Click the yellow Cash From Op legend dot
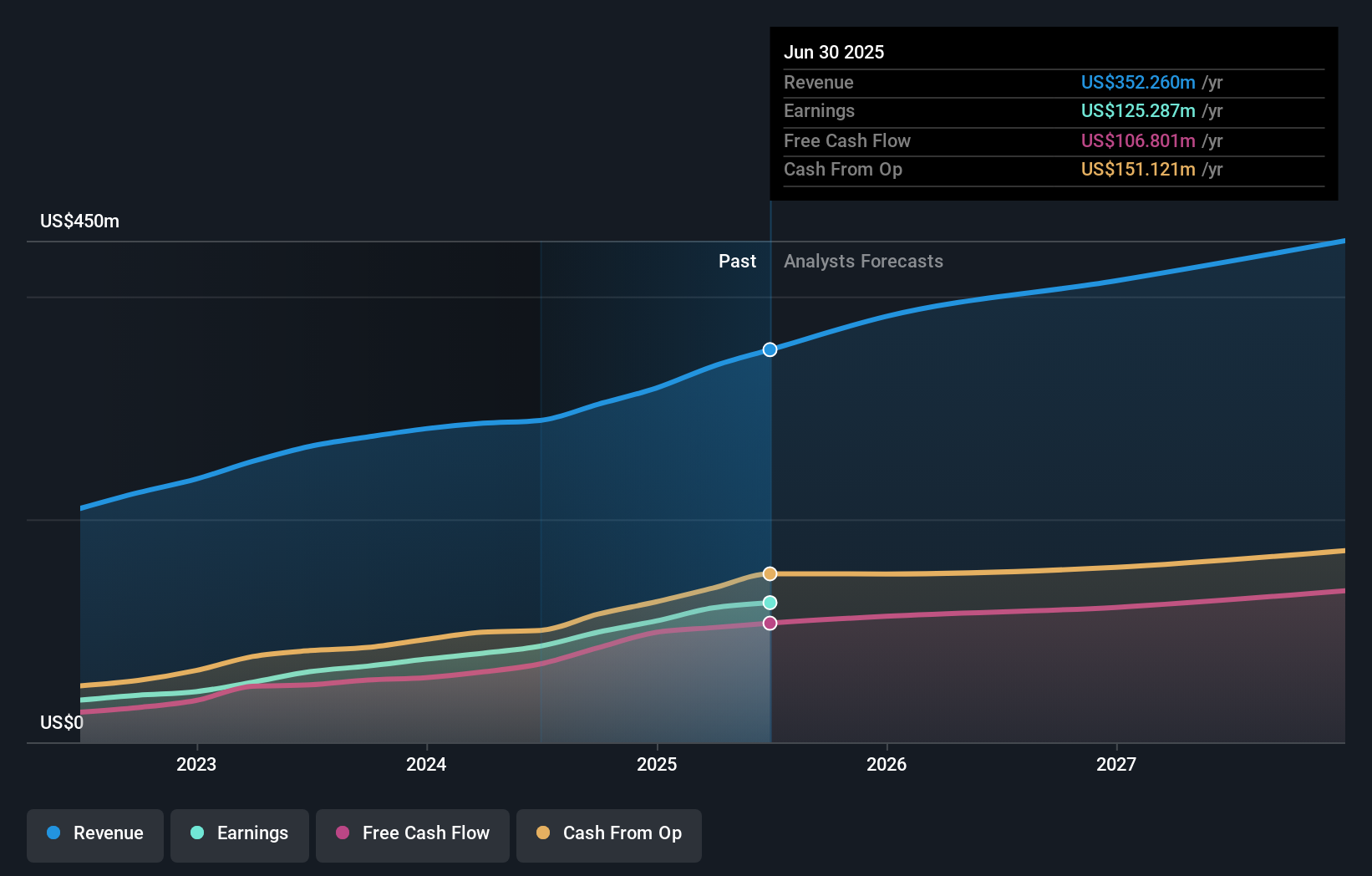Screen dimensions: 1372x876 (x=544, y=833)
